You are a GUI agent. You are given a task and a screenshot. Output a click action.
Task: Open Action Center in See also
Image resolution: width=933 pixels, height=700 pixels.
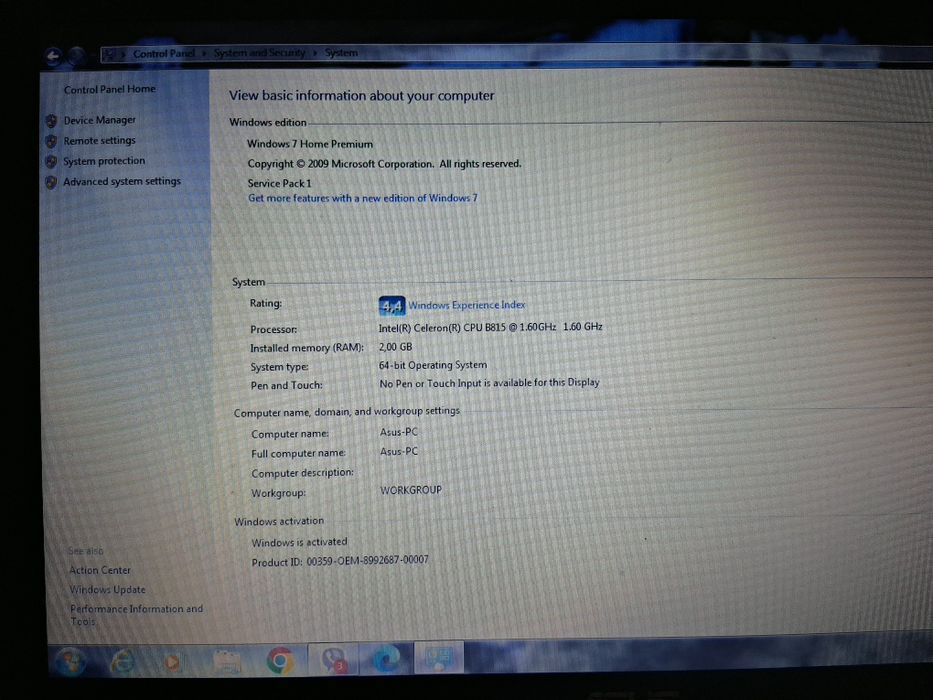pyautogui.click(x=99, y=570)
